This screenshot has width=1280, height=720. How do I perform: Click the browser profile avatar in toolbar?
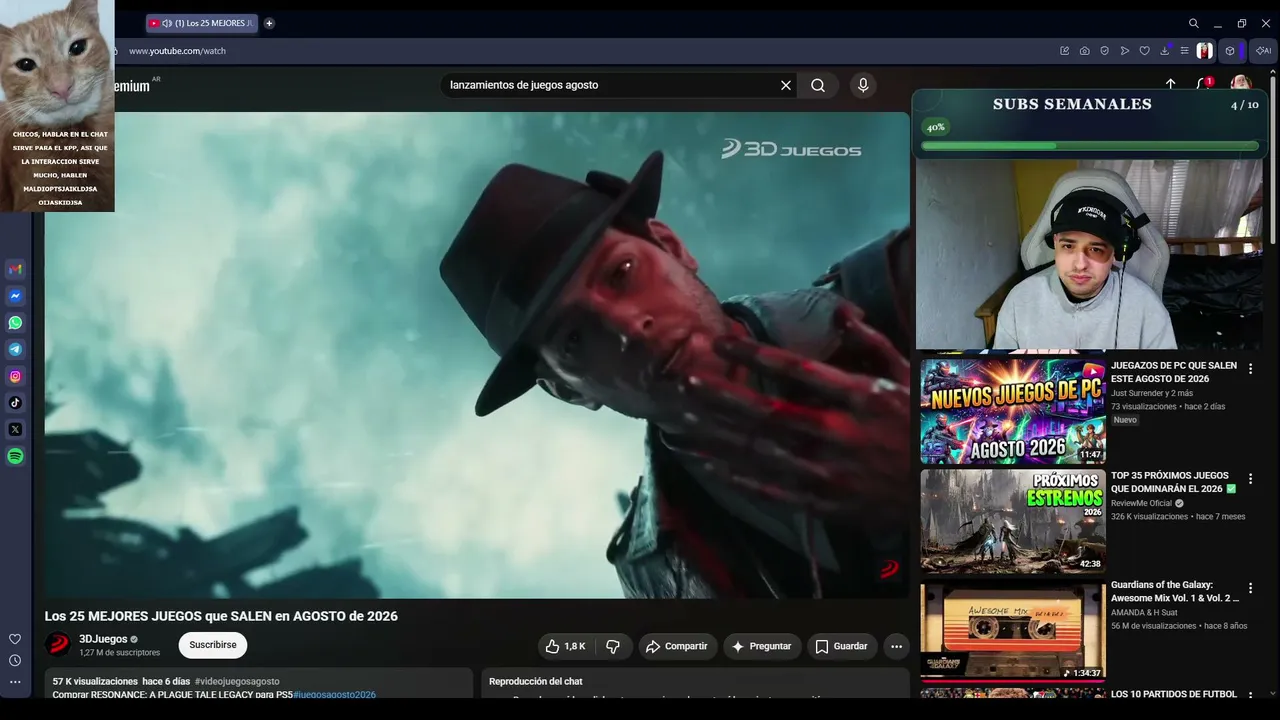point(1205,51)
